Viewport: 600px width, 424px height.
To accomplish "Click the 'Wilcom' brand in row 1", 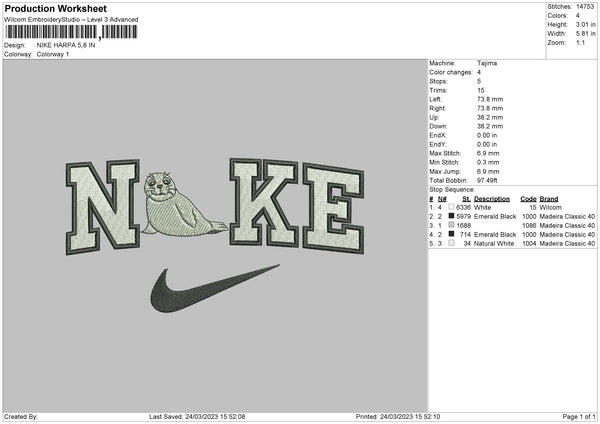I will click(551, 207).
